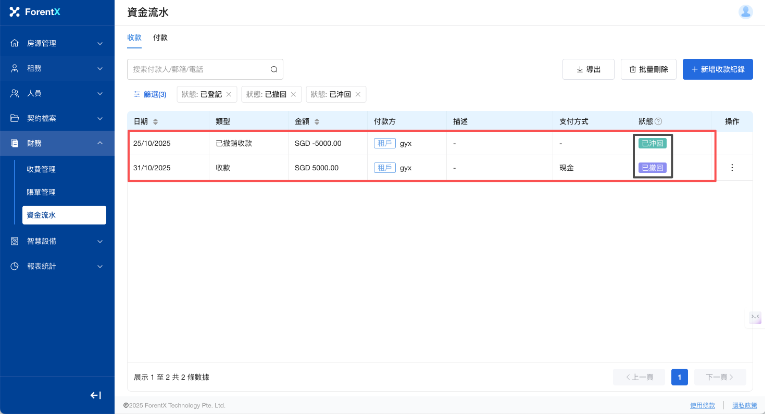The image size is (765, 414).
Task: Switch to the 付款 tab
Action: 160,37
